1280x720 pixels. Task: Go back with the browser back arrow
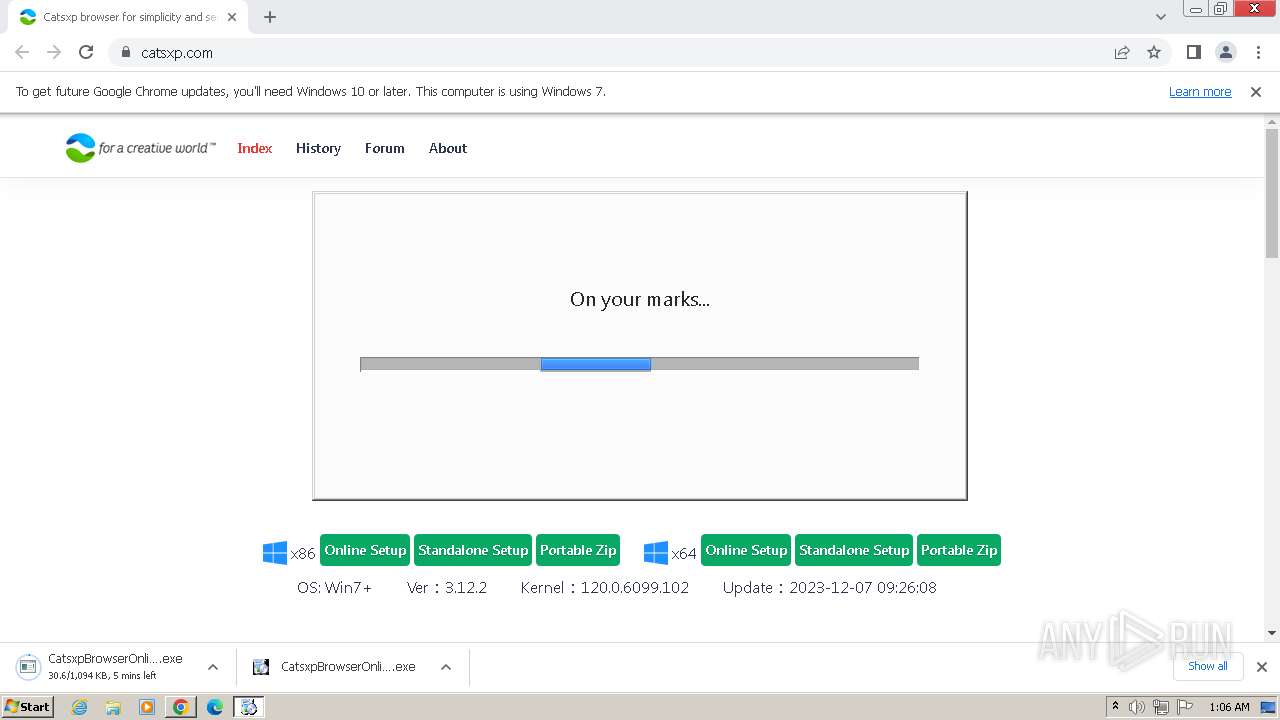[22, 52]
